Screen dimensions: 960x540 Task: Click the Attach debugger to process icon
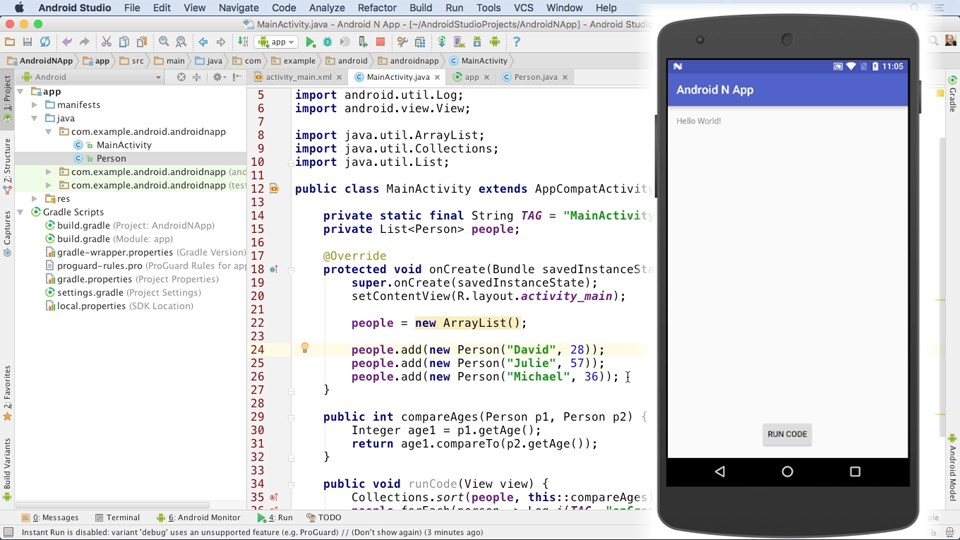363,42
